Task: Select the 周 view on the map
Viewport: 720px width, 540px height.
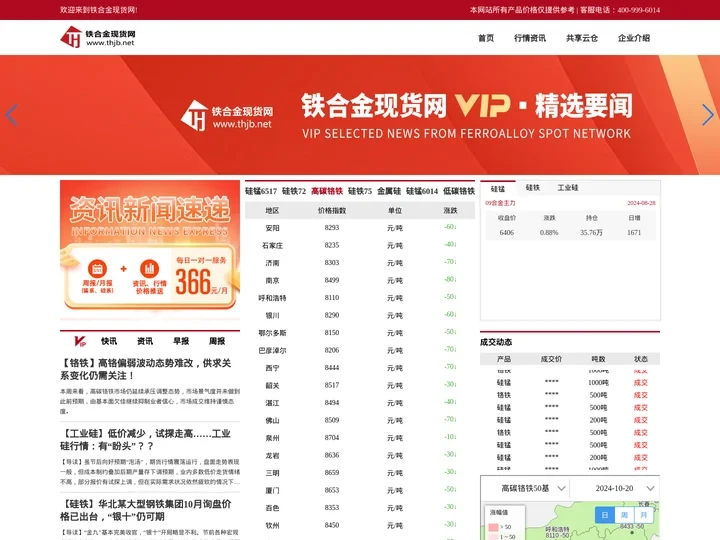Action: (624, 515)
